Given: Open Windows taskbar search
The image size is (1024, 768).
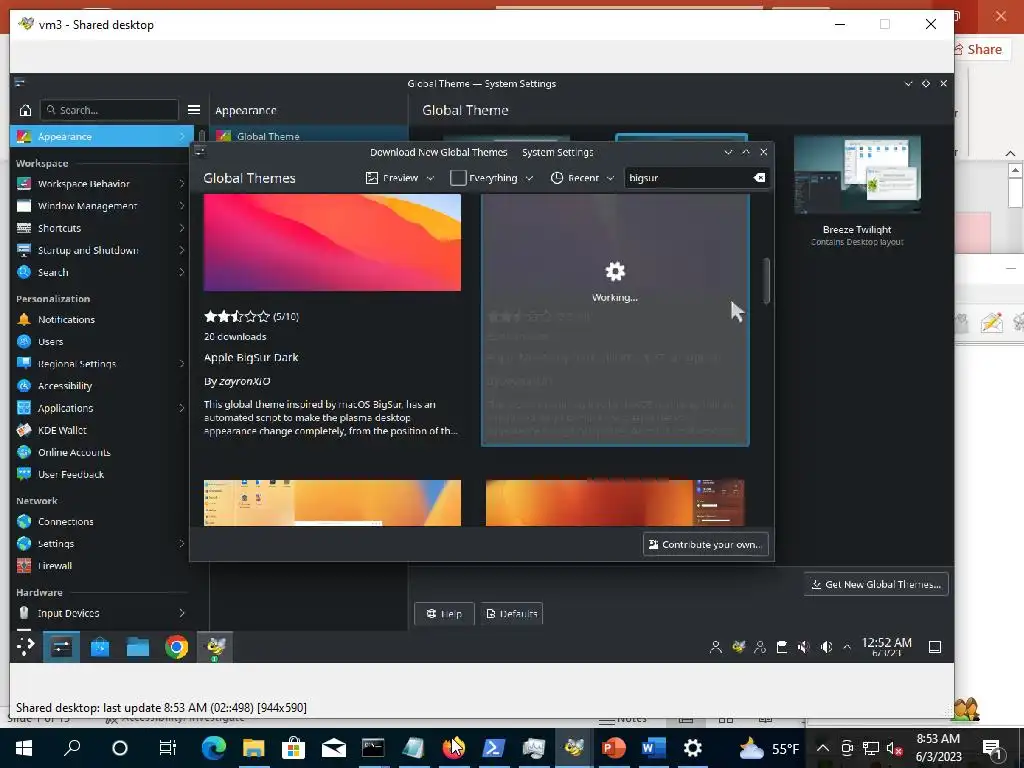Looking at the screenshot, I should click(x=72, y=748).
